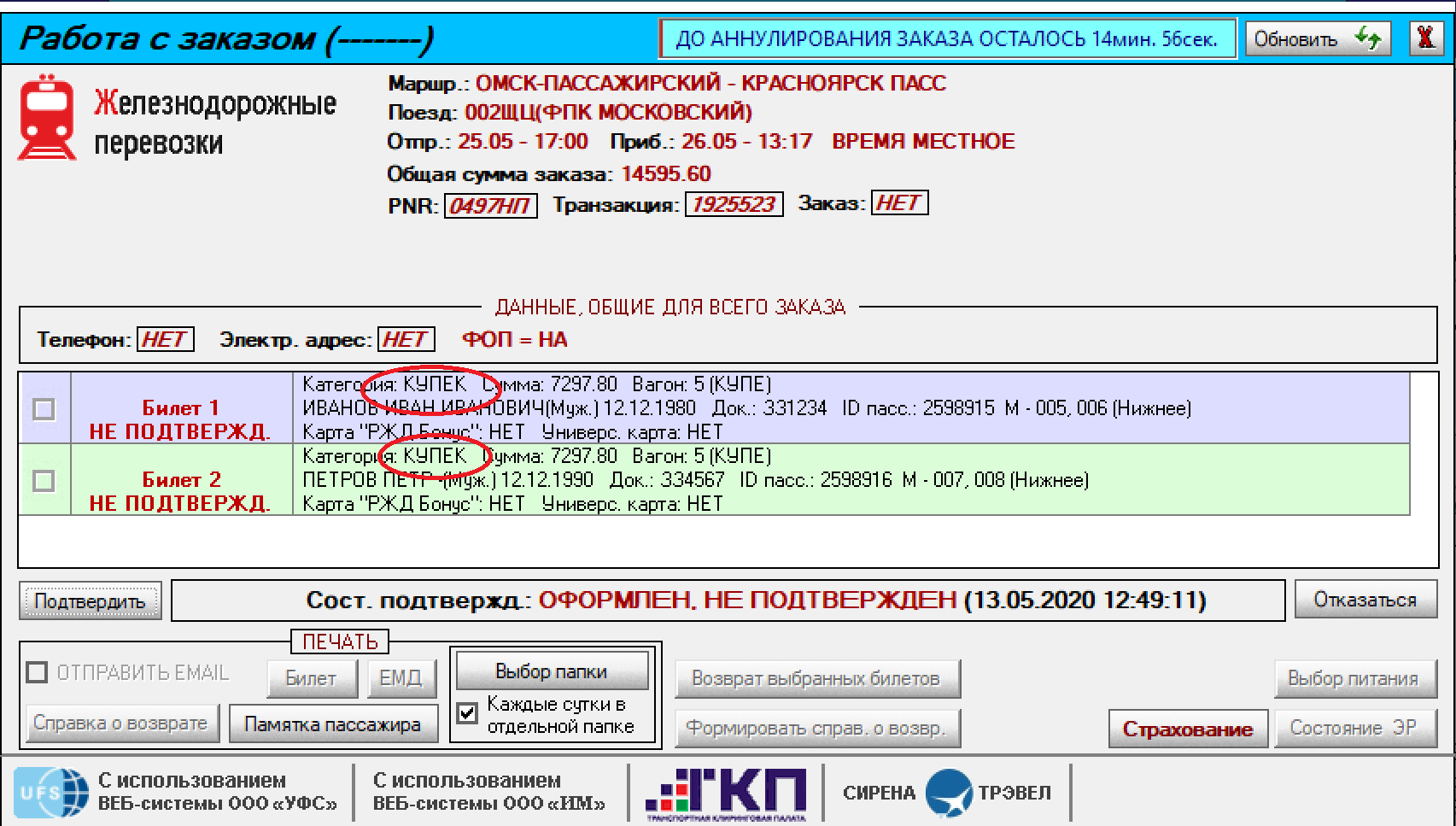
Task: Click train number 002ЩЦ(ФПК МОСКОВСКИЙ)
Action: [608, 113]
